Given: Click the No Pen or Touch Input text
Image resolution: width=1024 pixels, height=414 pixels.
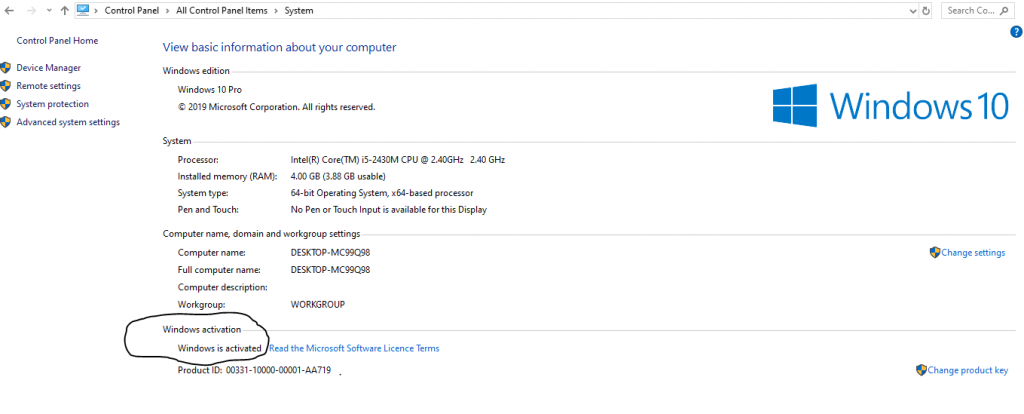Looking at the screenshot, I should (x=389, y=210).
